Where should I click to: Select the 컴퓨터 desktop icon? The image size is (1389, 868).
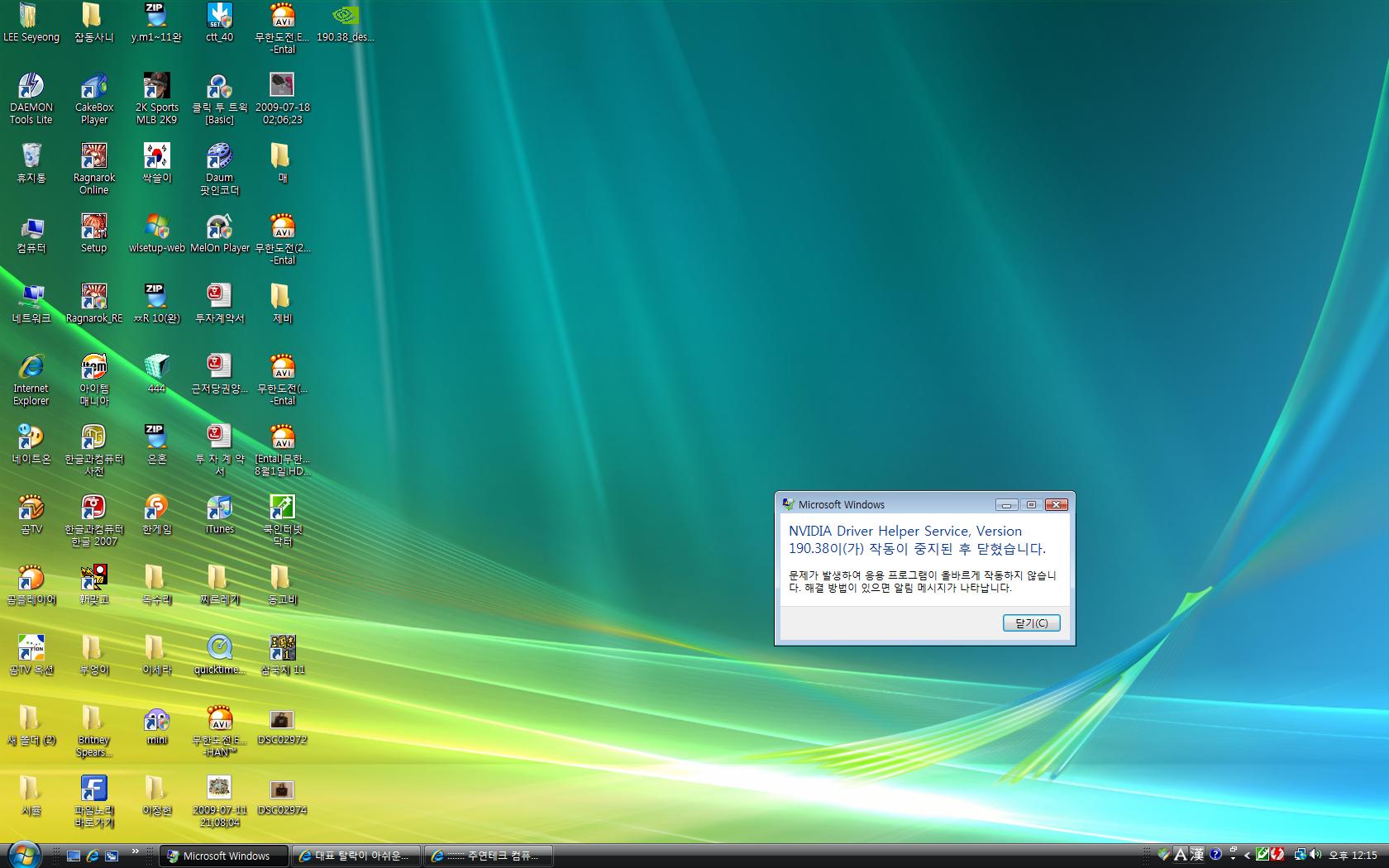(x=31, y=233)
